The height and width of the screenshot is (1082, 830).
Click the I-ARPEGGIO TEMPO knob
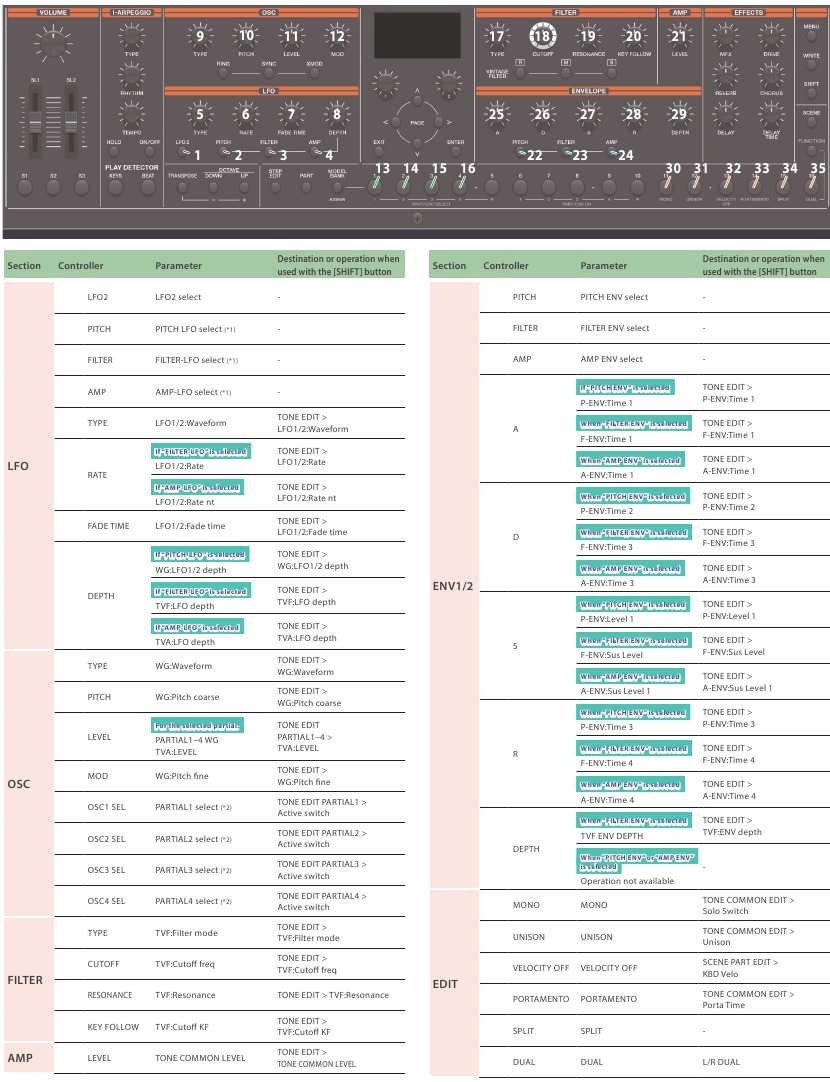pyautogui.click(x=131, y=114)
